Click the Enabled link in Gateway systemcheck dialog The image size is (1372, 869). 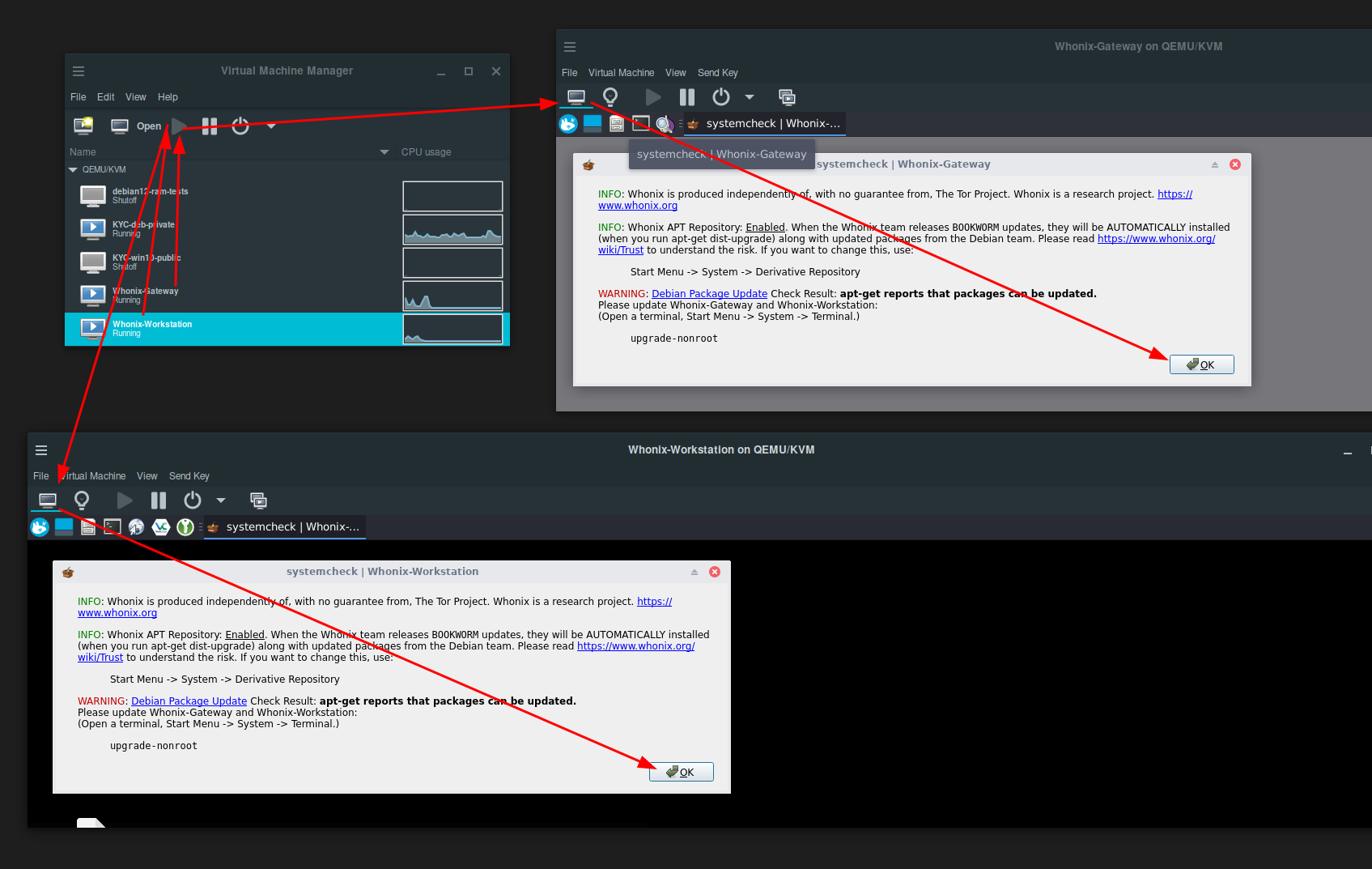tap(765, 228)
